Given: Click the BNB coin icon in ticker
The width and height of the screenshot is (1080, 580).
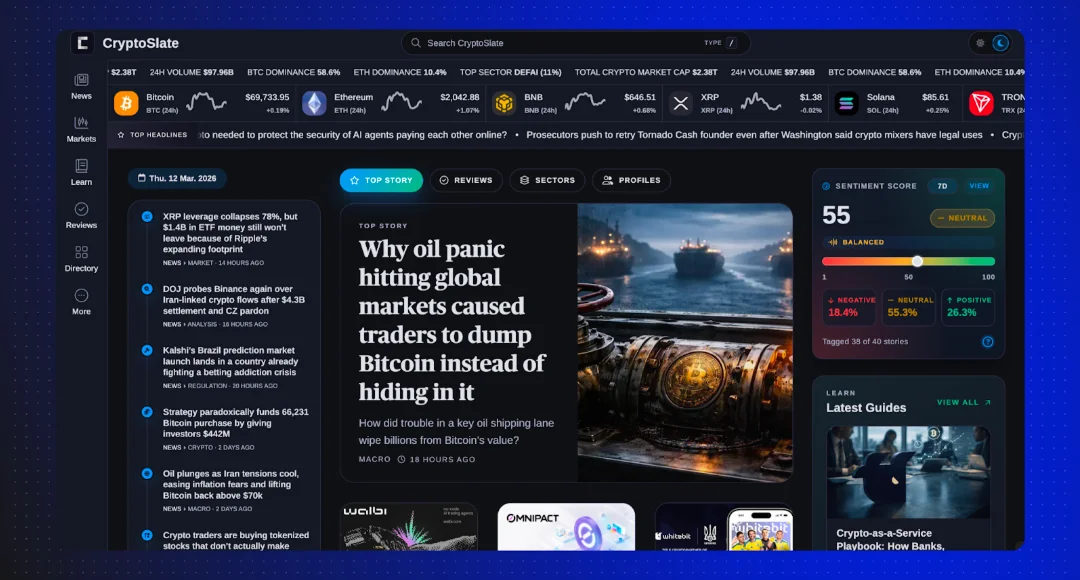Looking at the screenshot, I should click(x=504, y=103).
